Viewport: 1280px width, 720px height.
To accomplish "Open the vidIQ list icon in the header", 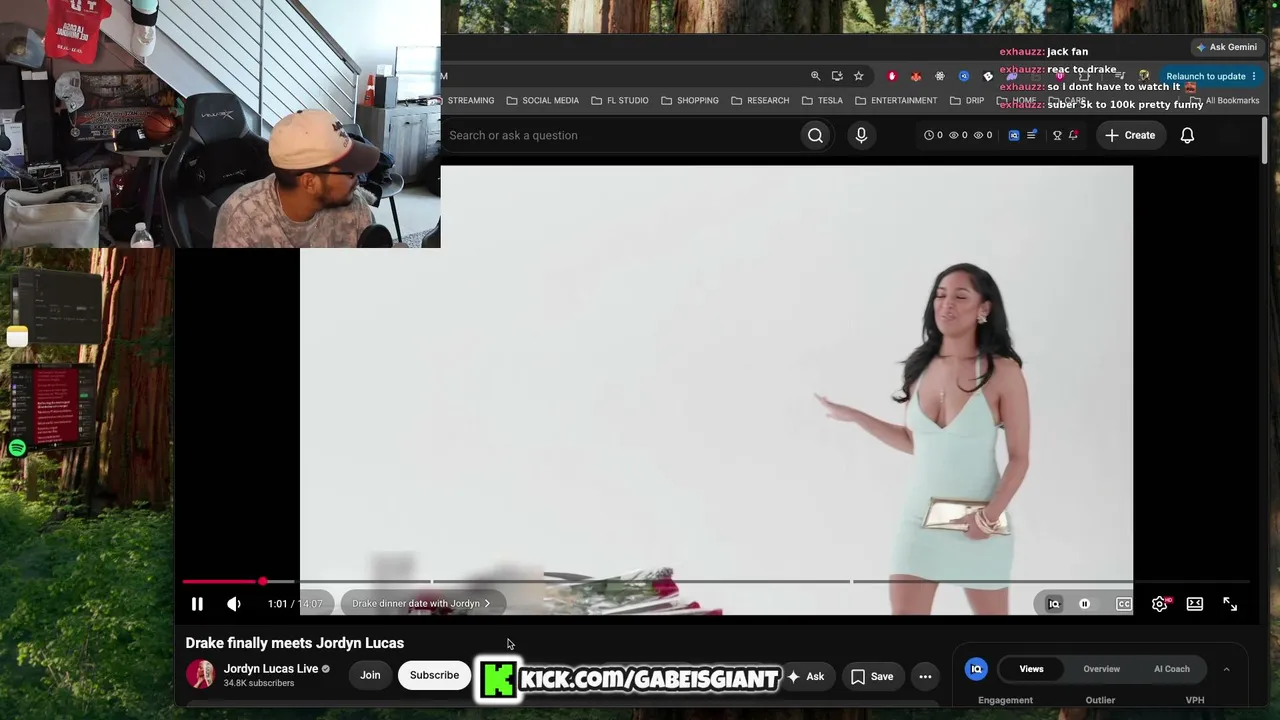I will (x=1031, y=135).
